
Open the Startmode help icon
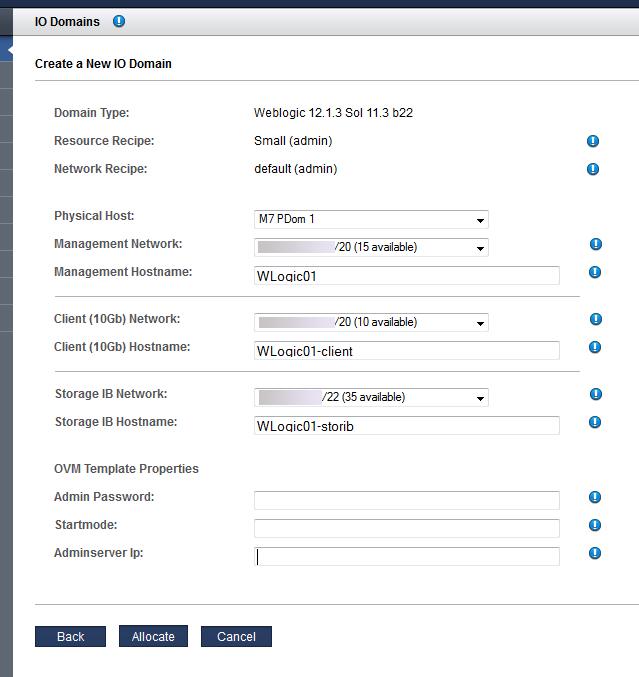click(595, 525)
